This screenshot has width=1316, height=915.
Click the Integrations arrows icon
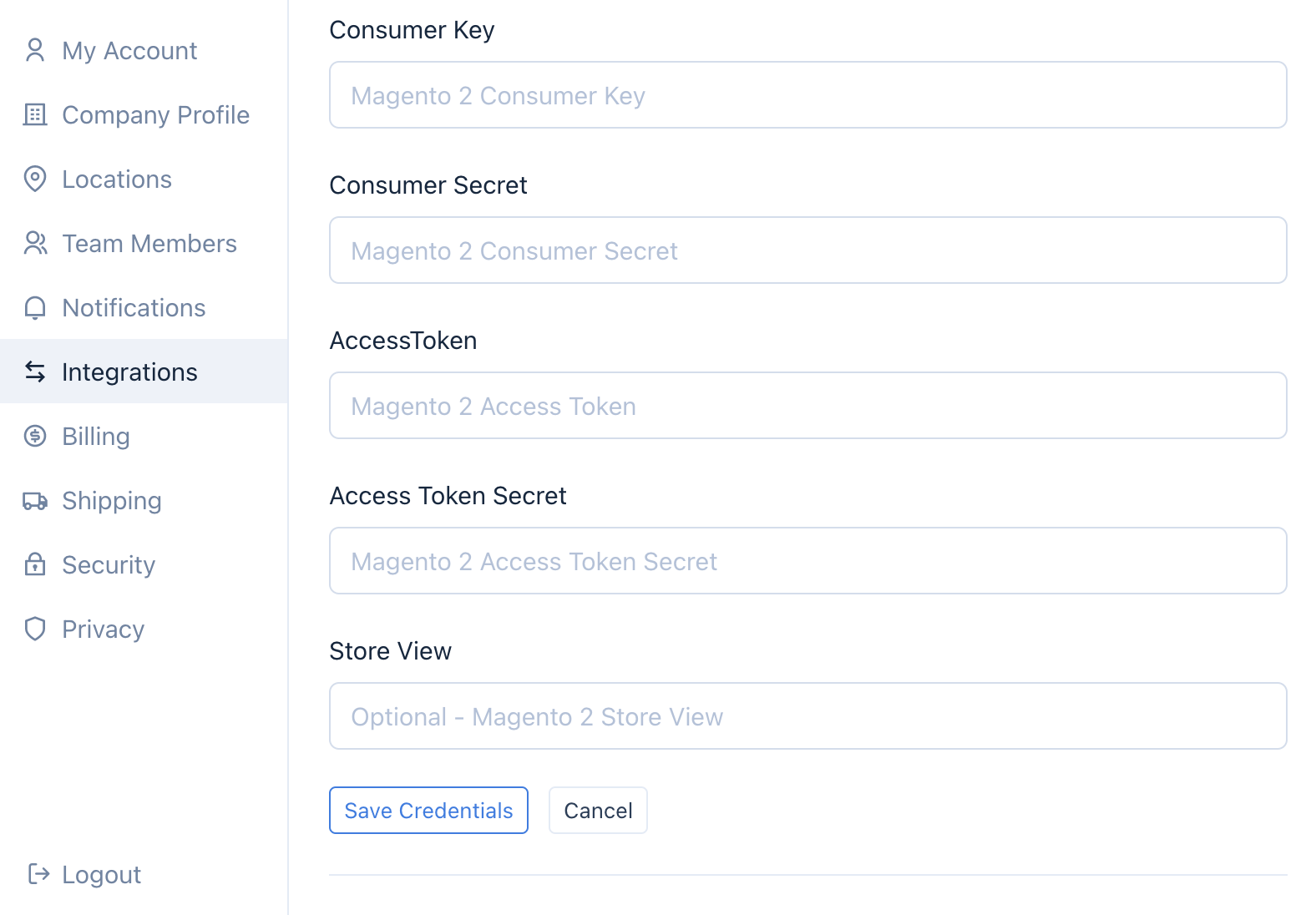pyautogui.click(x=35, y=372)
